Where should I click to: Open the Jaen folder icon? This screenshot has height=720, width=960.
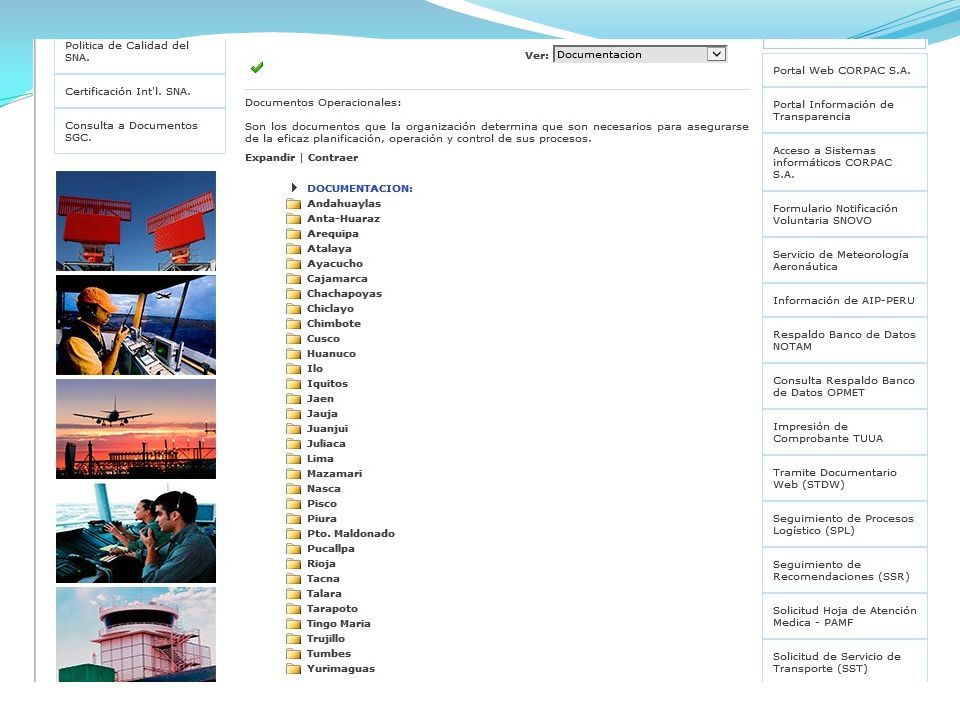293,399
